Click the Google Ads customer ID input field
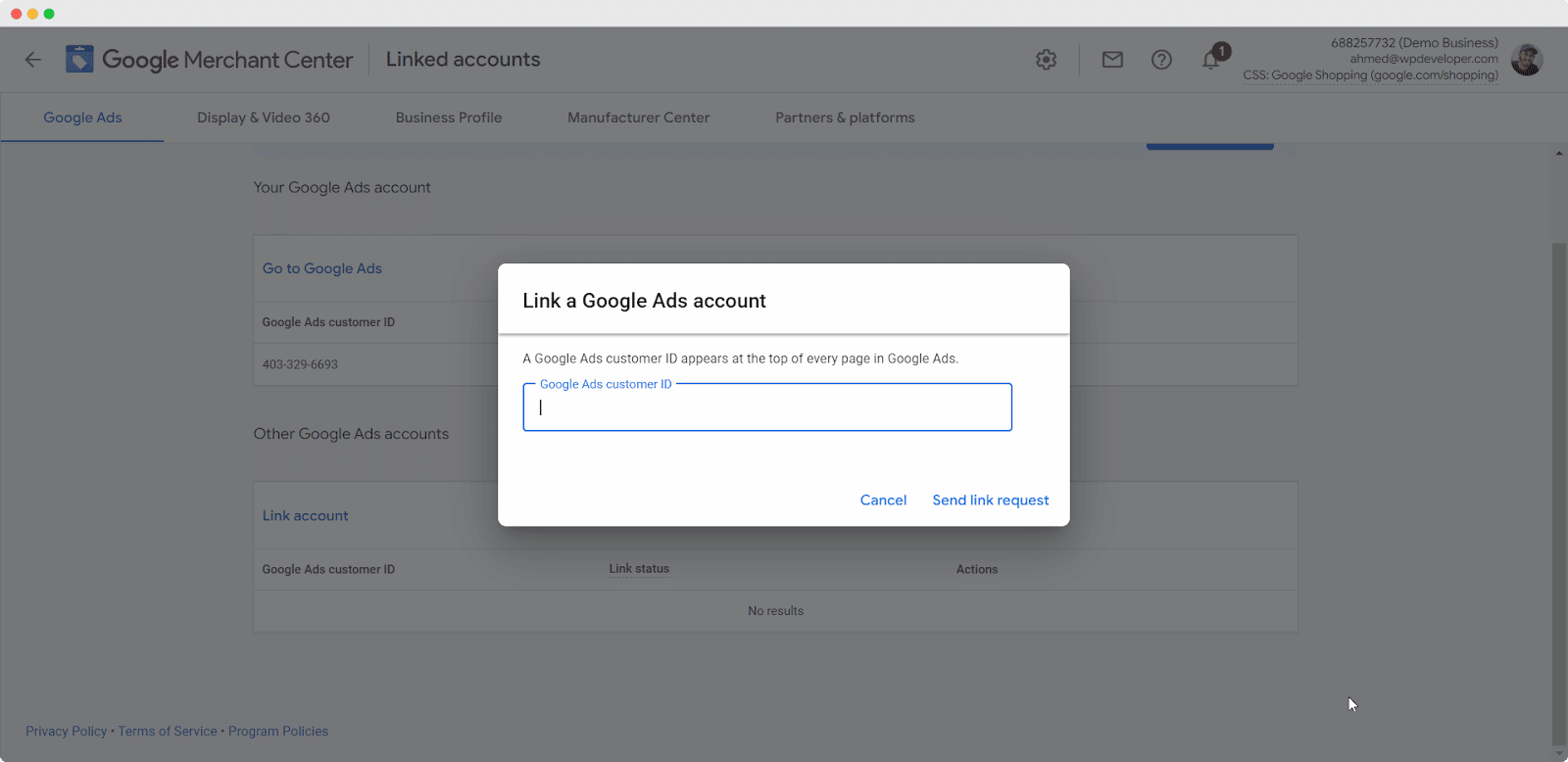 tap(767, 407)
